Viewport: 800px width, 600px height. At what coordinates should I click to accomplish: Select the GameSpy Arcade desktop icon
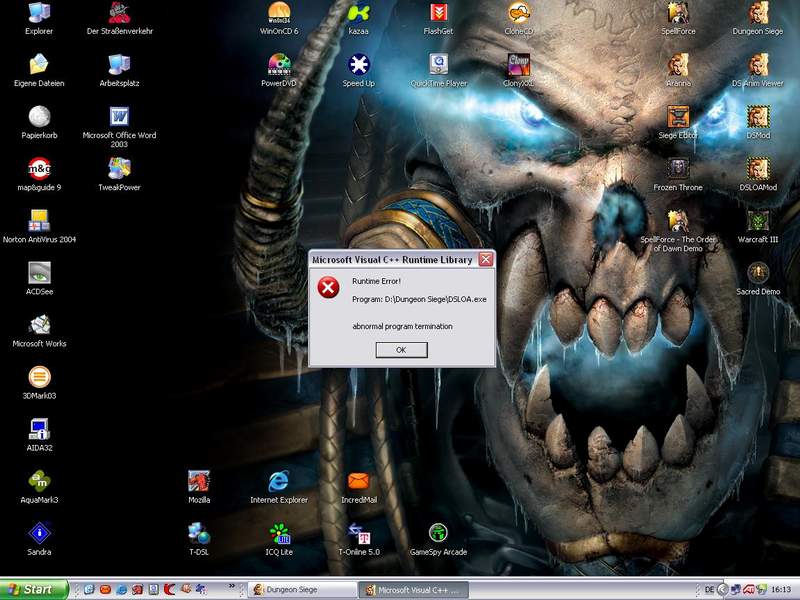[x=438, y=533]
